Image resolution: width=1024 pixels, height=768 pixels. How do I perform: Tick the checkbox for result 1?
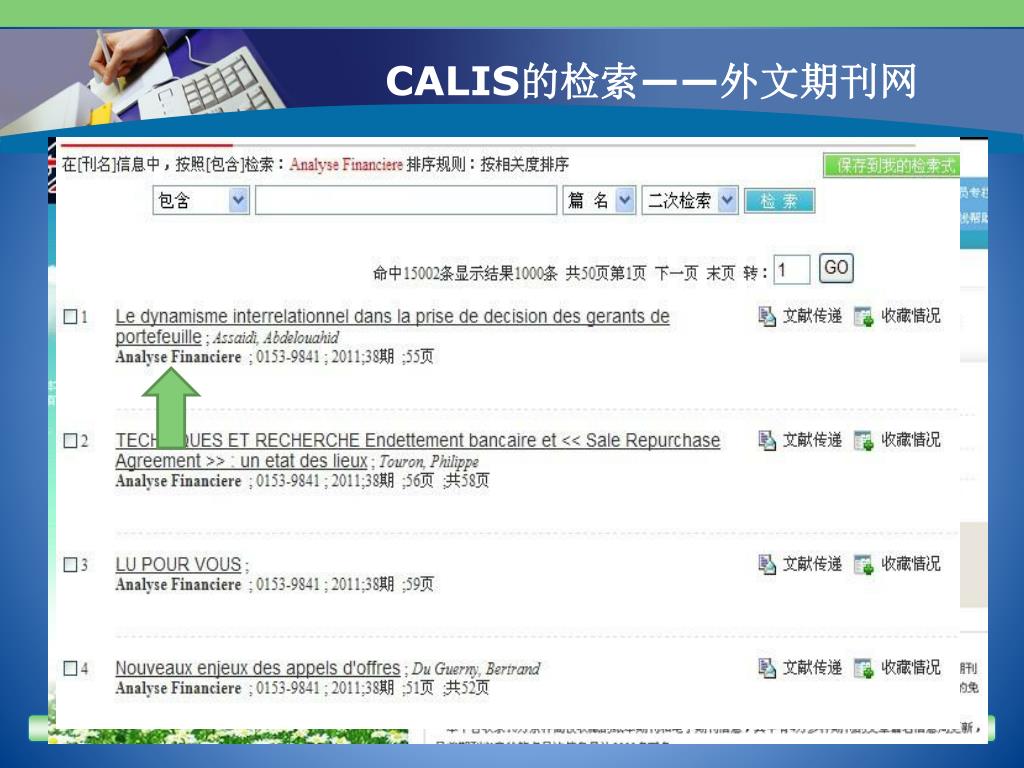click(x=70, y=317)
